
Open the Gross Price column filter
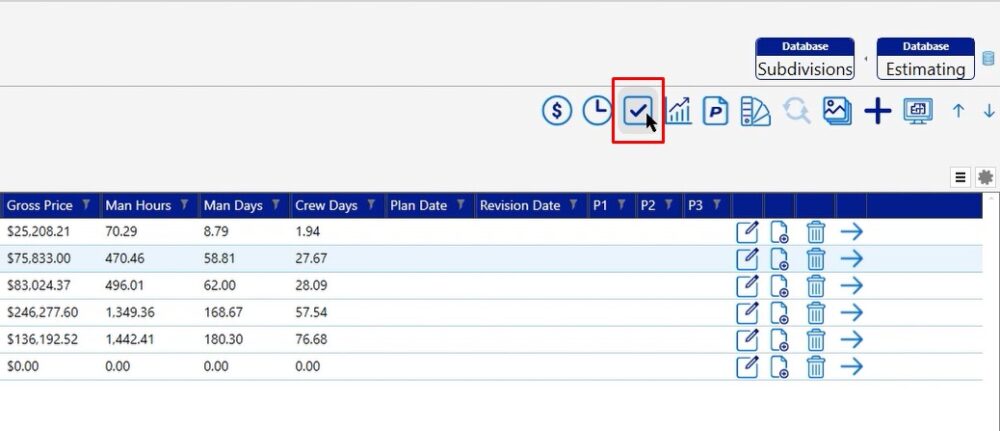click(x=87, y=205)
